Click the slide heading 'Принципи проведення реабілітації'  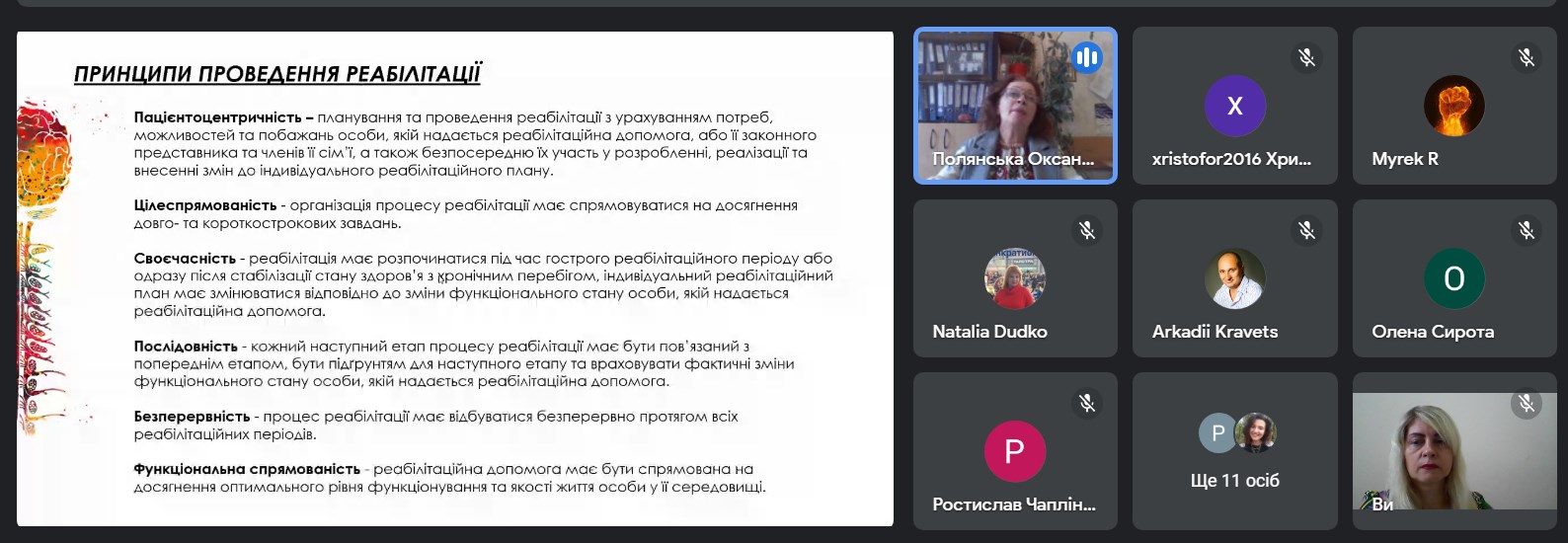tap(277, 74)
